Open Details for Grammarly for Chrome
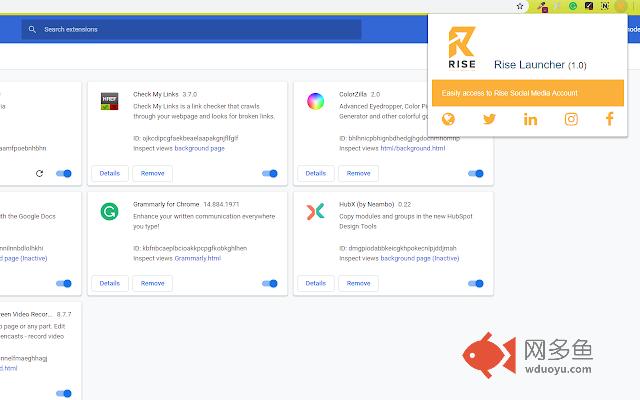This screenshot has width=640, height=400. pyautogui.click(x=110, y=283)
